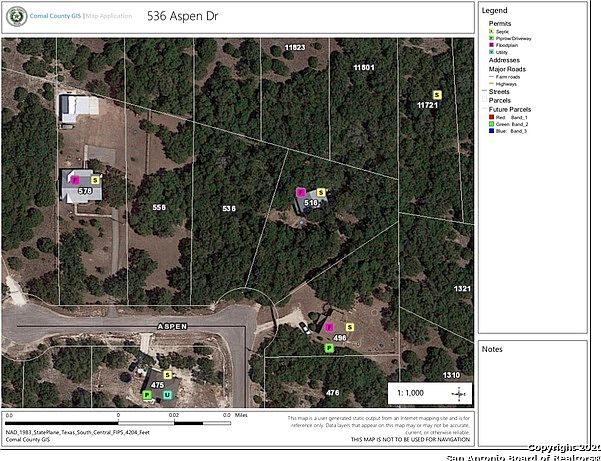
Task: Click address label 496
Action: 340,338
